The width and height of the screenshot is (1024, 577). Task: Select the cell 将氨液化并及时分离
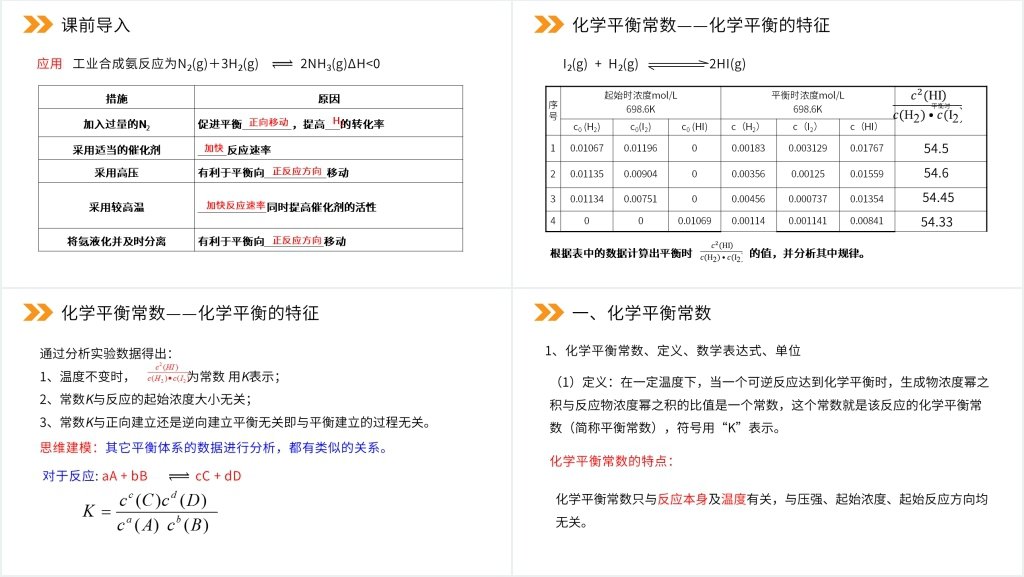pos(116,241)
